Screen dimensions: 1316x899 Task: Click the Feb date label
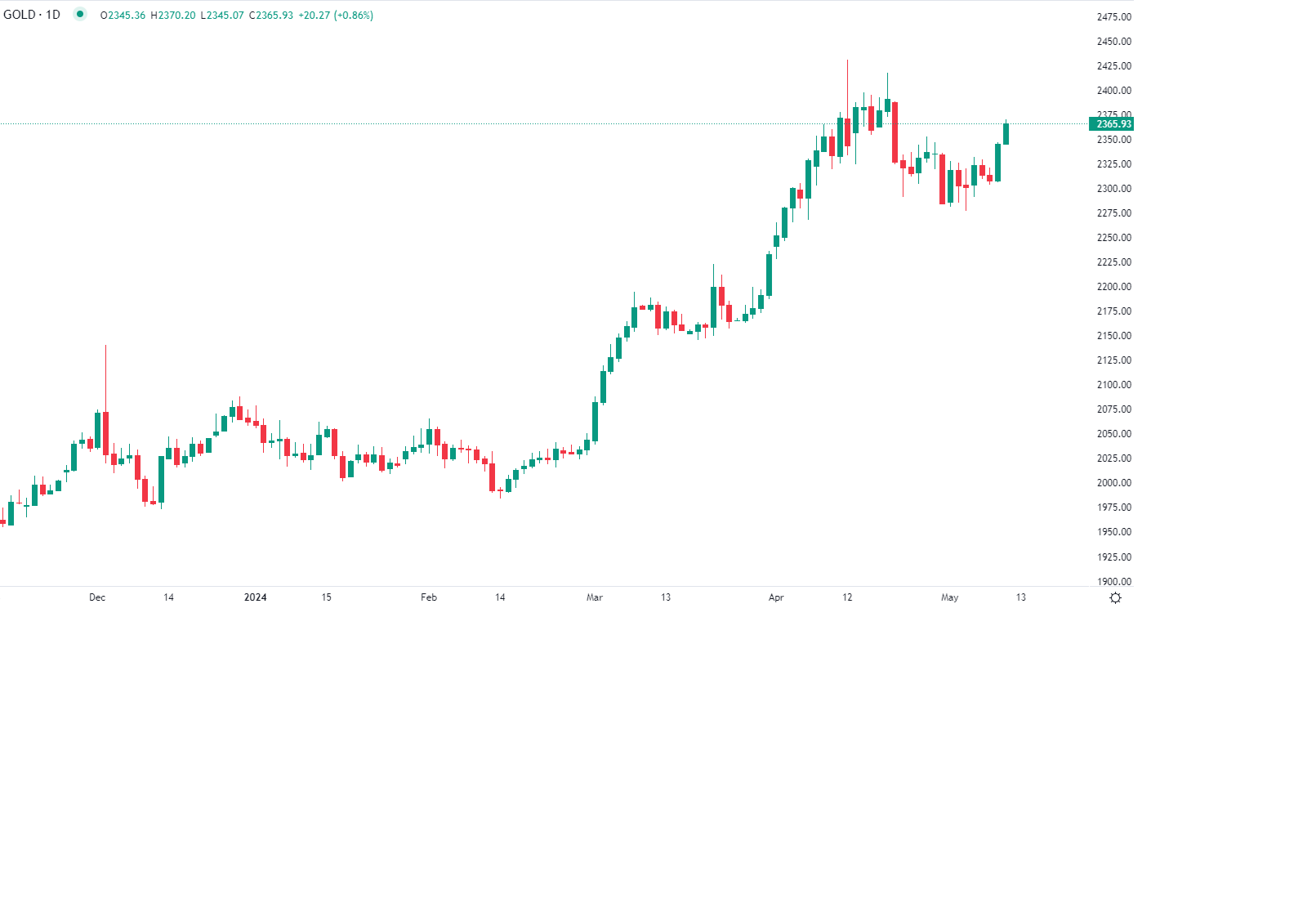[x=429, y=597]
